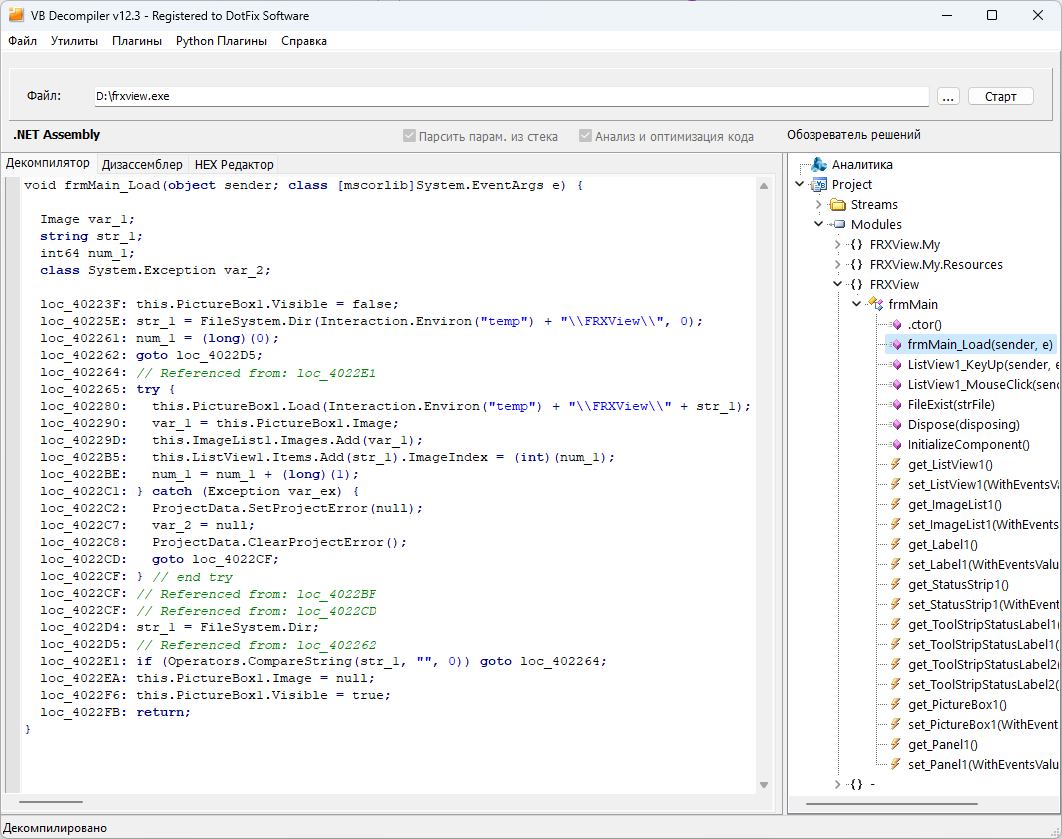Click the code pane scroll down arrow
Image resolution: width=1062 pixels, height=839 pixels.
[x=764, y=785]
